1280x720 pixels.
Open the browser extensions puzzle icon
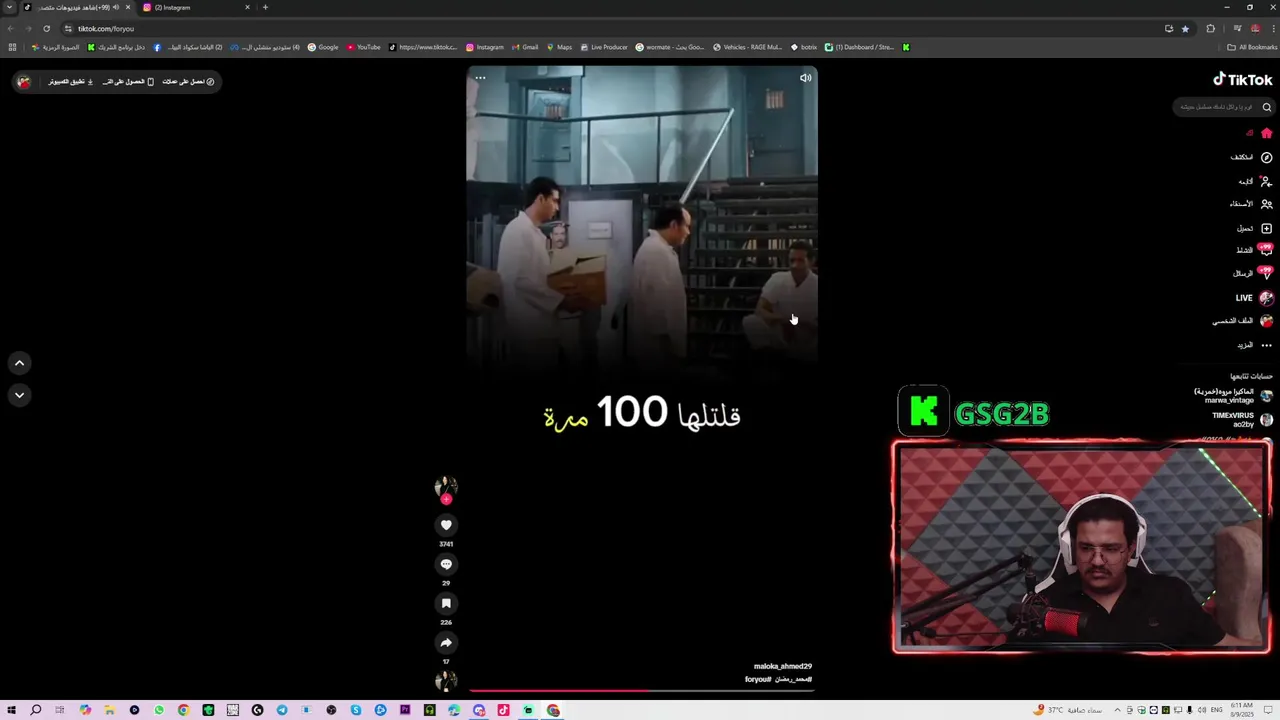point(1211,29)
